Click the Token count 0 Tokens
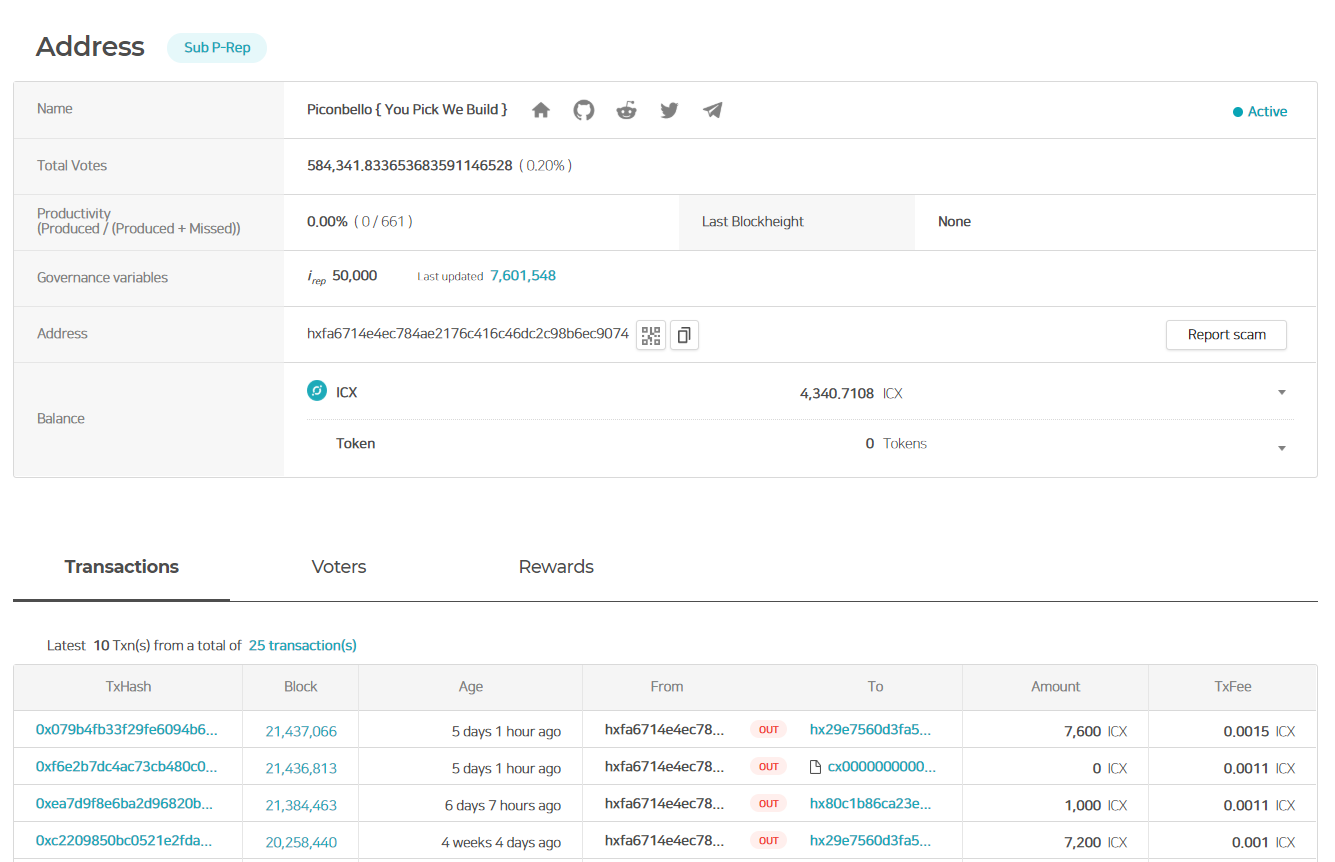This screenshot has width=1335, height=862. (x=896, y=443)
